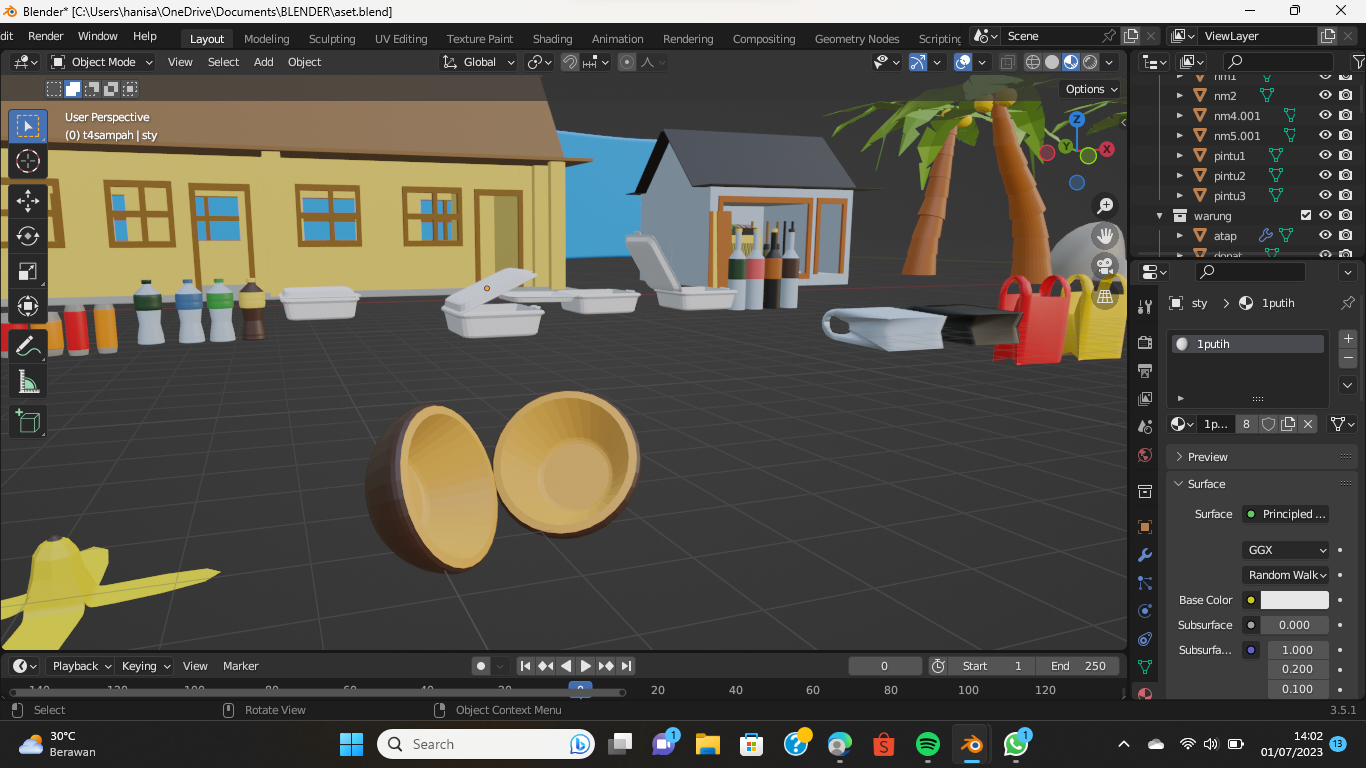Select the Move tool in toolbar
The image size is (1366, 768).
pos(28,200)
